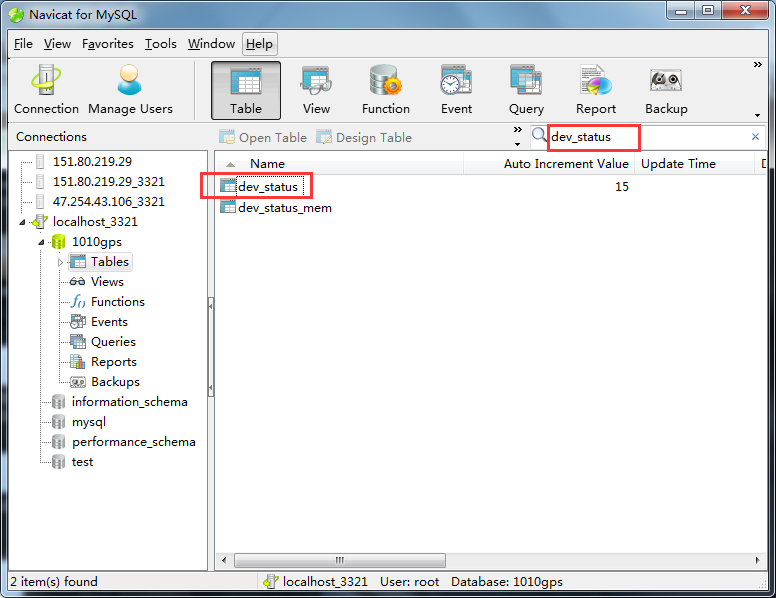Expand main toolbar overflow chevron
Screen dimensions: 776x598
758,64
